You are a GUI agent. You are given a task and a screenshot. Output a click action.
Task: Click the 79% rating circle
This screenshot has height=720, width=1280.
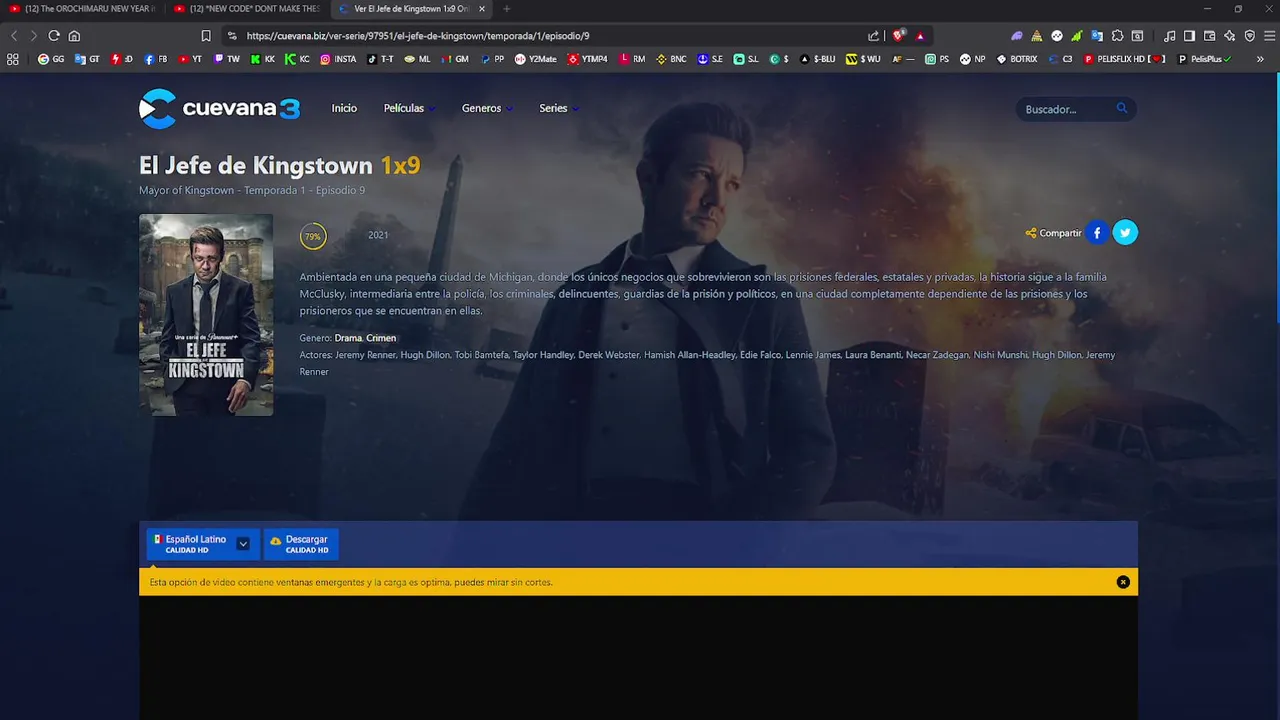click(x=313, y=236)
